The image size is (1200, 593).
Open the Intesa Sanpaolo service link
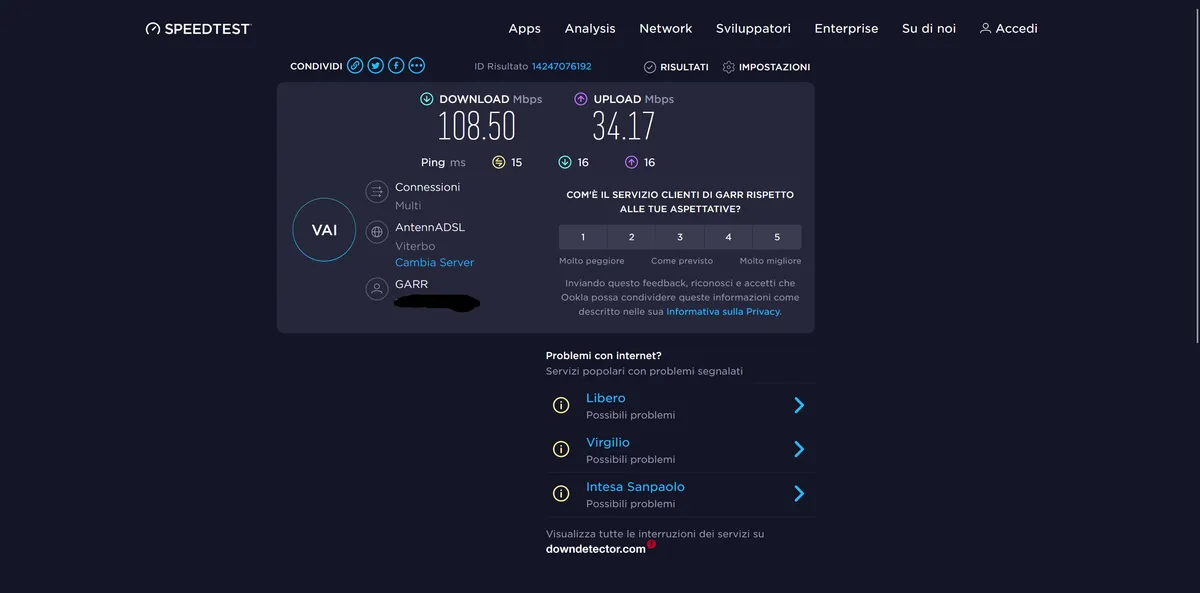(635, 487)
